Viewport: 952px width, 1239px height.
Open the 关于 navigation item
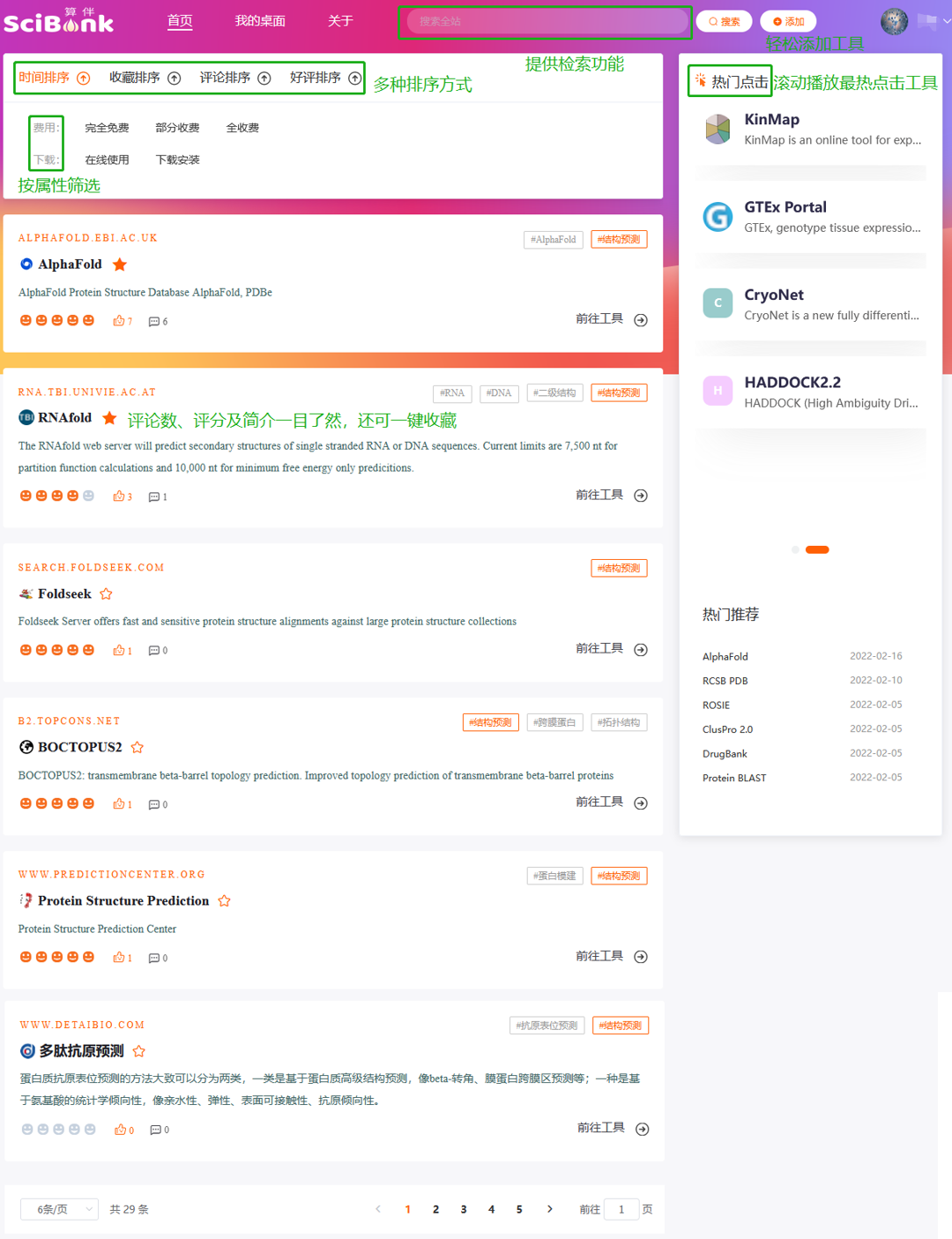pyautogui.click(x=340, y=21)
